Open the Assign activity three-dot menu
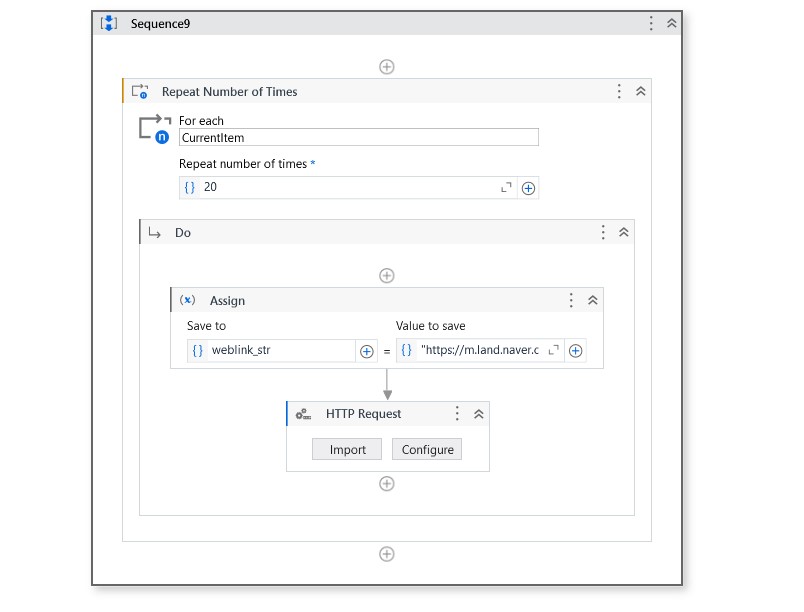 (x=571, y=300)
